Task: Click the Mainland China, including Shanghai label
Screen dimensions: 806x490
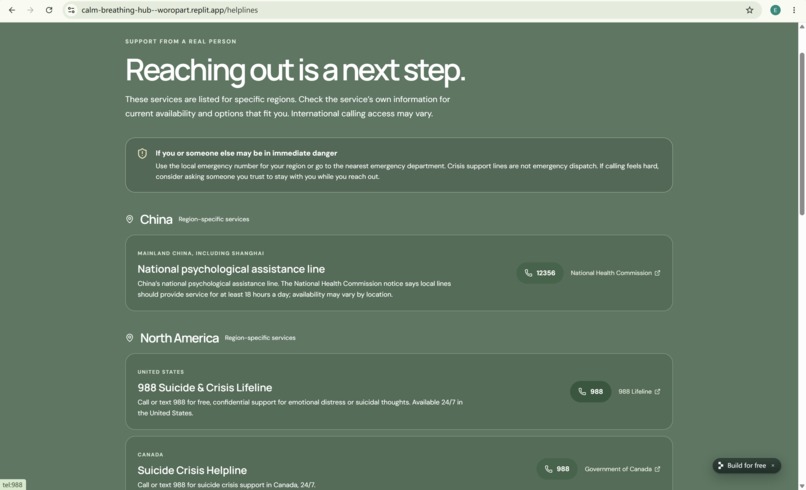Action: [200, 253]
